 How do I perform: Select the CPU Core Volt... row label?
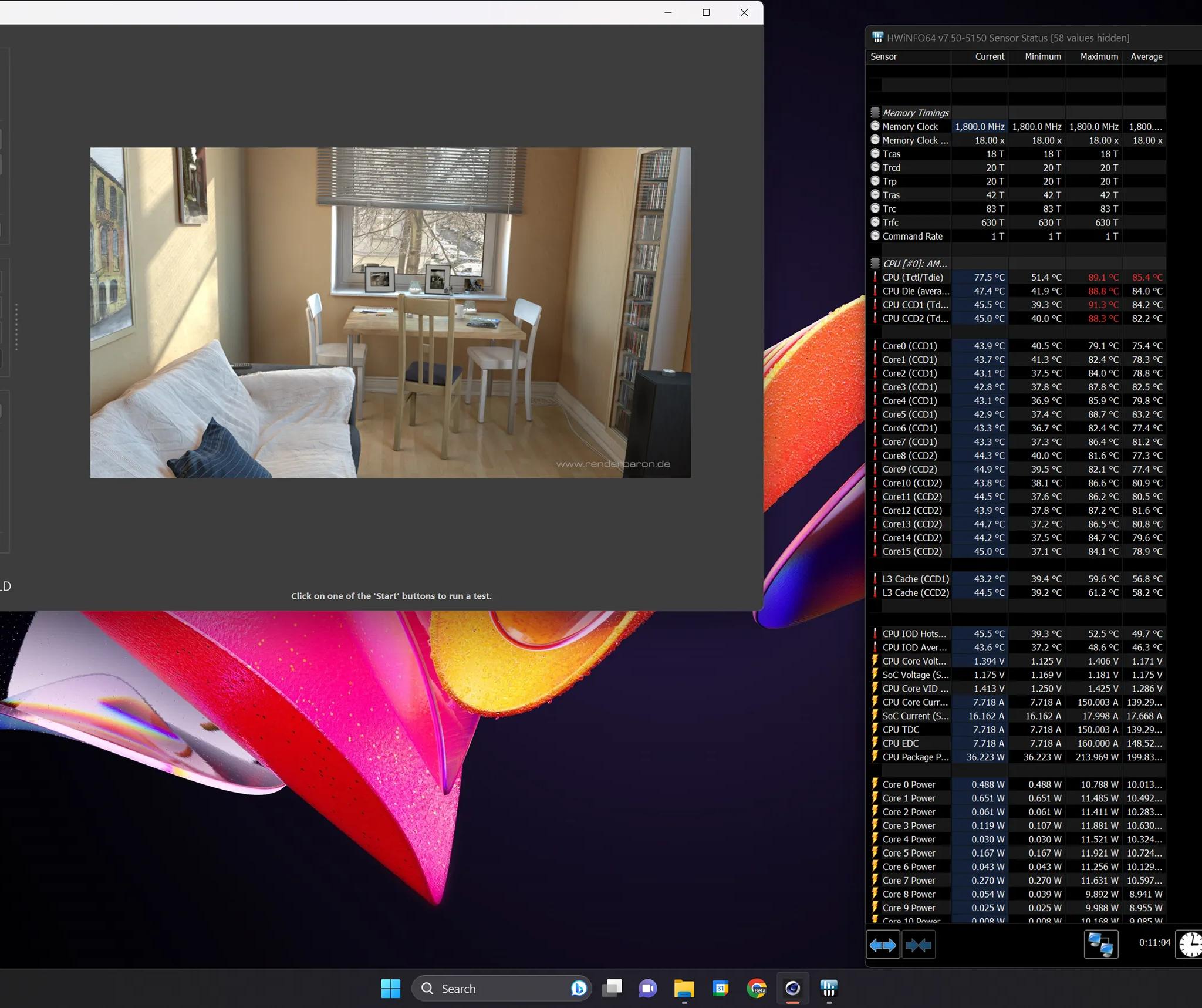pyautogui.click(x=914, y=661)
